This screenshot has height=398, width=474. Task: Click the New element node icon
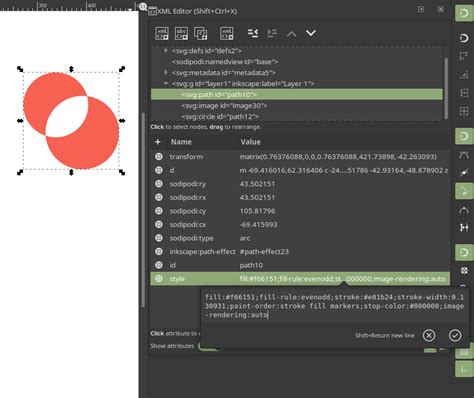point(162,33)
